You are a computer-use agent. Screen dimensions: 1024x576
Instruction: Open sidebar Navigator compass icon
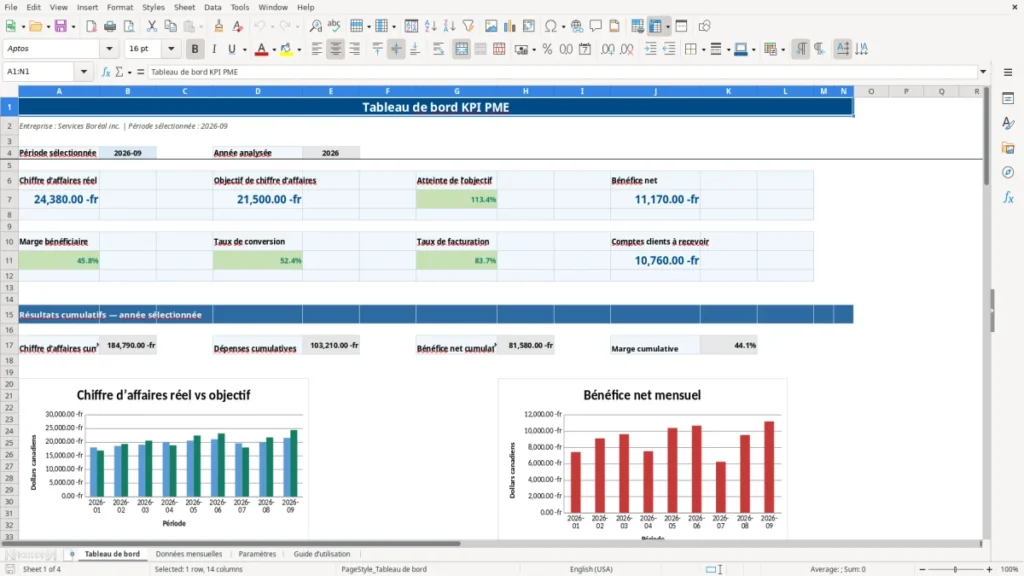click(1008, 172)
